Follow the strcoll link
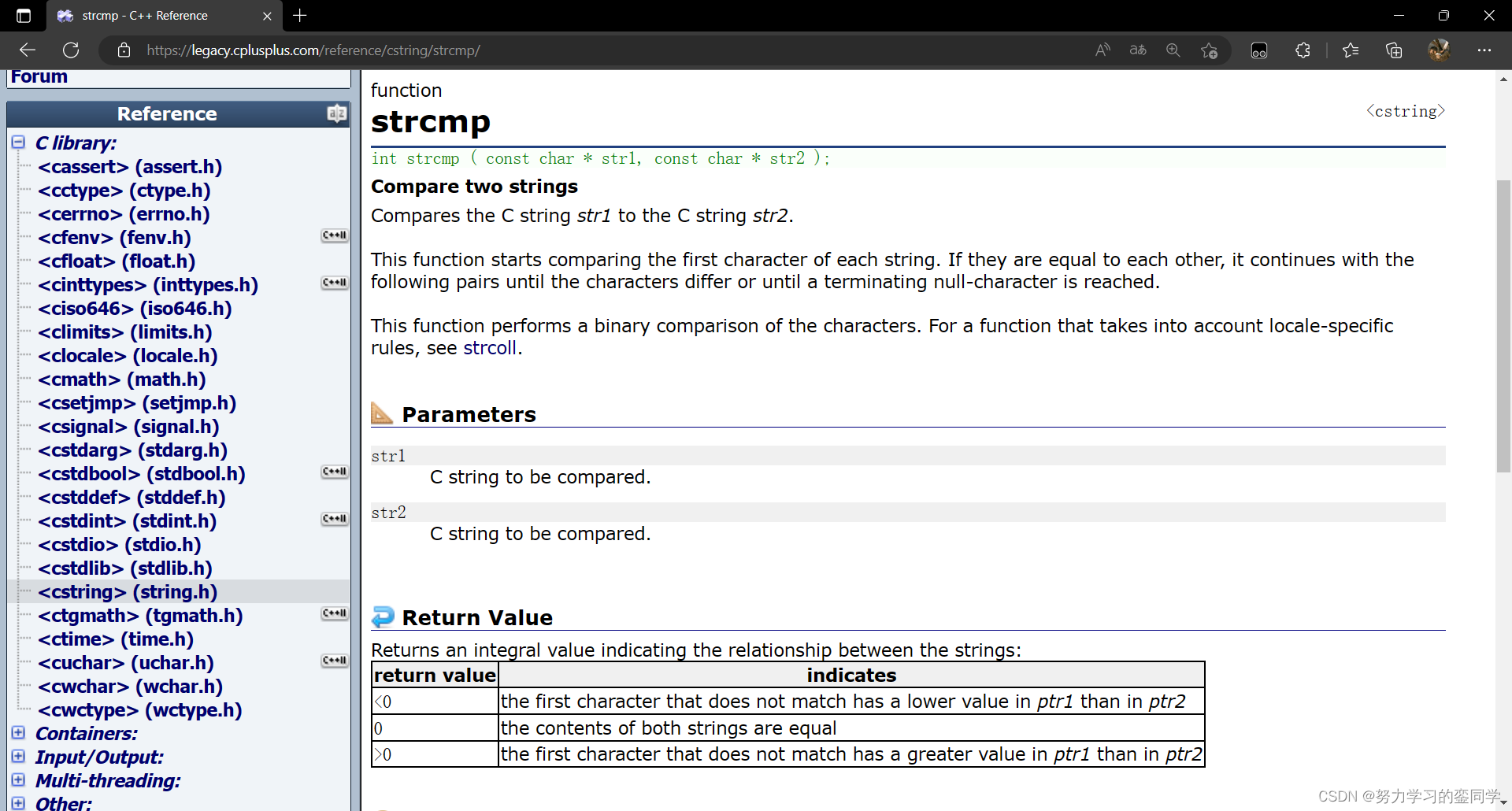 489,348
